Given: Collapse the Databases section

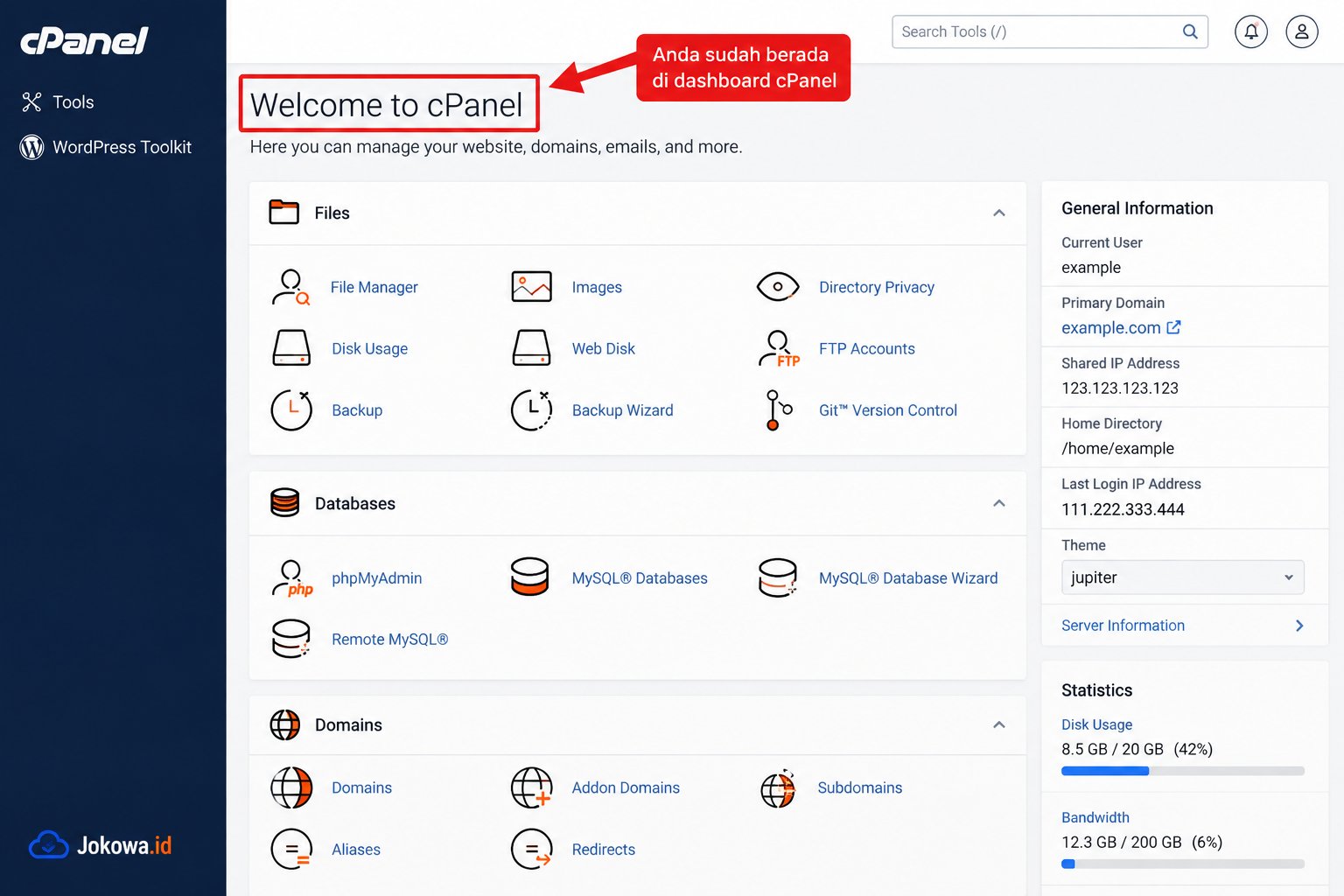Looking at the screenshot, I should pyautogui.click(x=999, y=503).
